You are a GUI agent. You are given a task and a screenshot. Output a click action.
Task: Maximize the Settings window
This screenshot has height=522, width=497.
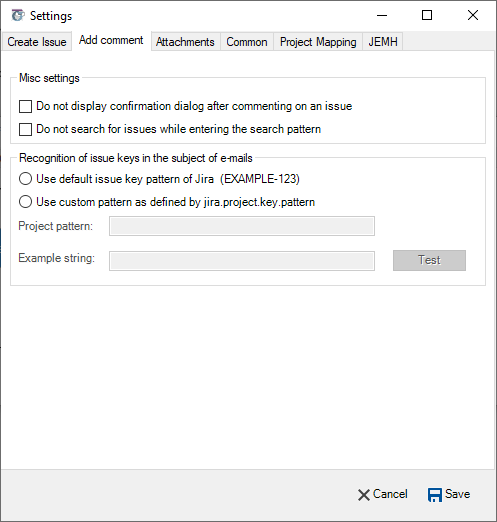pyautogui.click(x=427, y=15)
